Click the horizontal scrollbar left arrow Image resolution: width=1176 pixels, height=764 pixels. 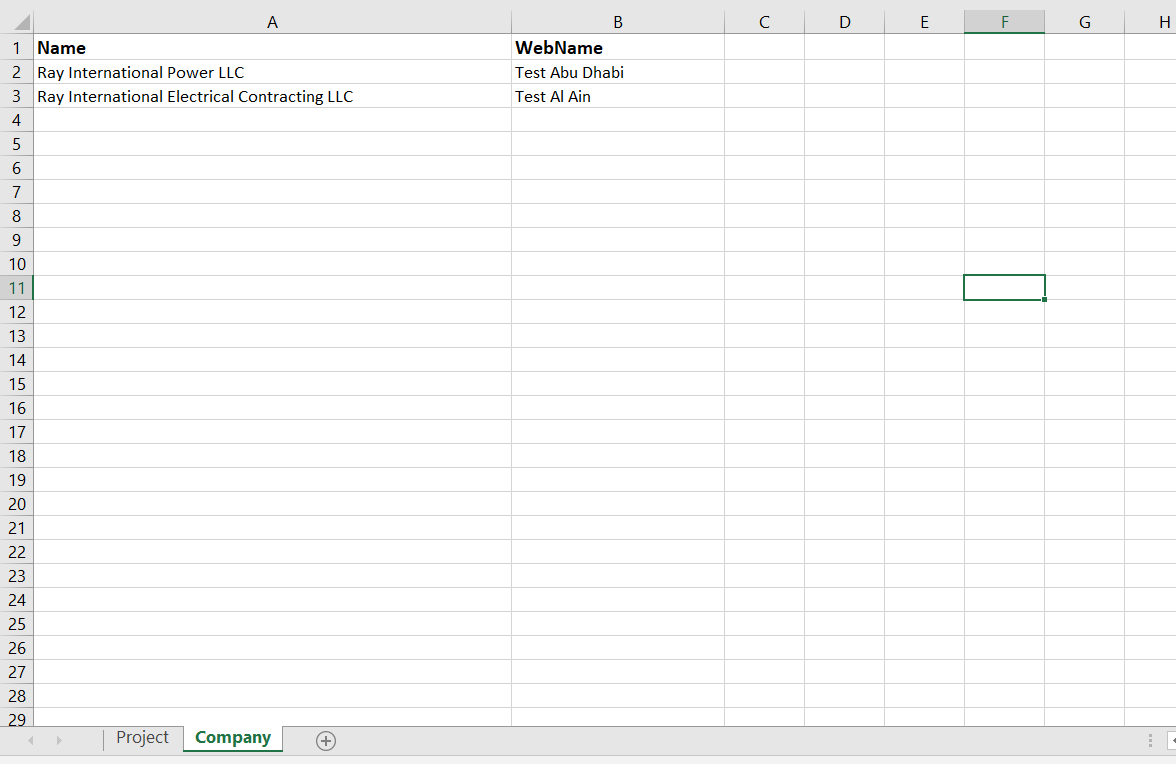click(1171, 740)
